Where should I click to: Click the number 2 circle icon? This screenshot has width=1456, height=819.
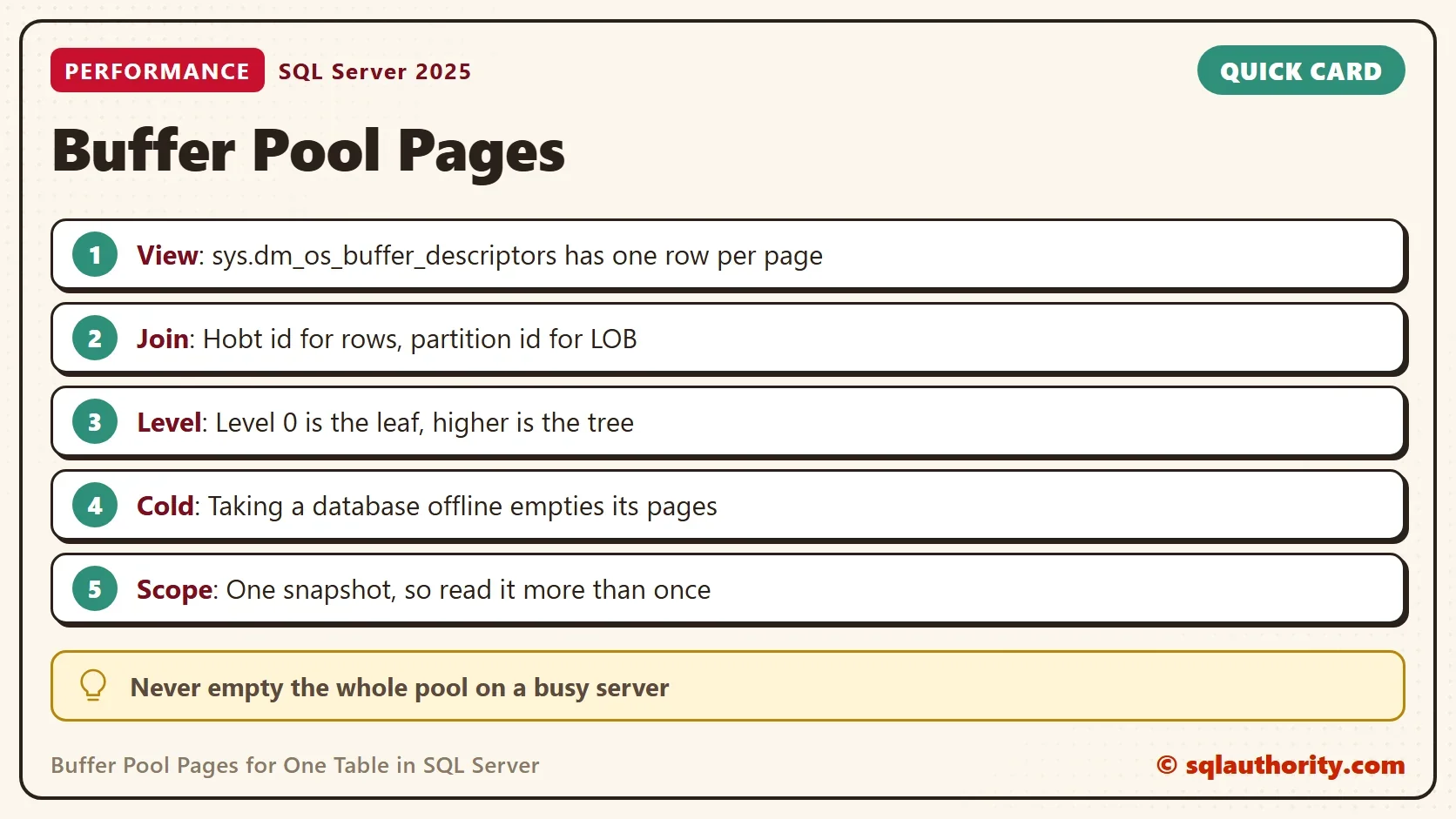click(x=95, y=339)
